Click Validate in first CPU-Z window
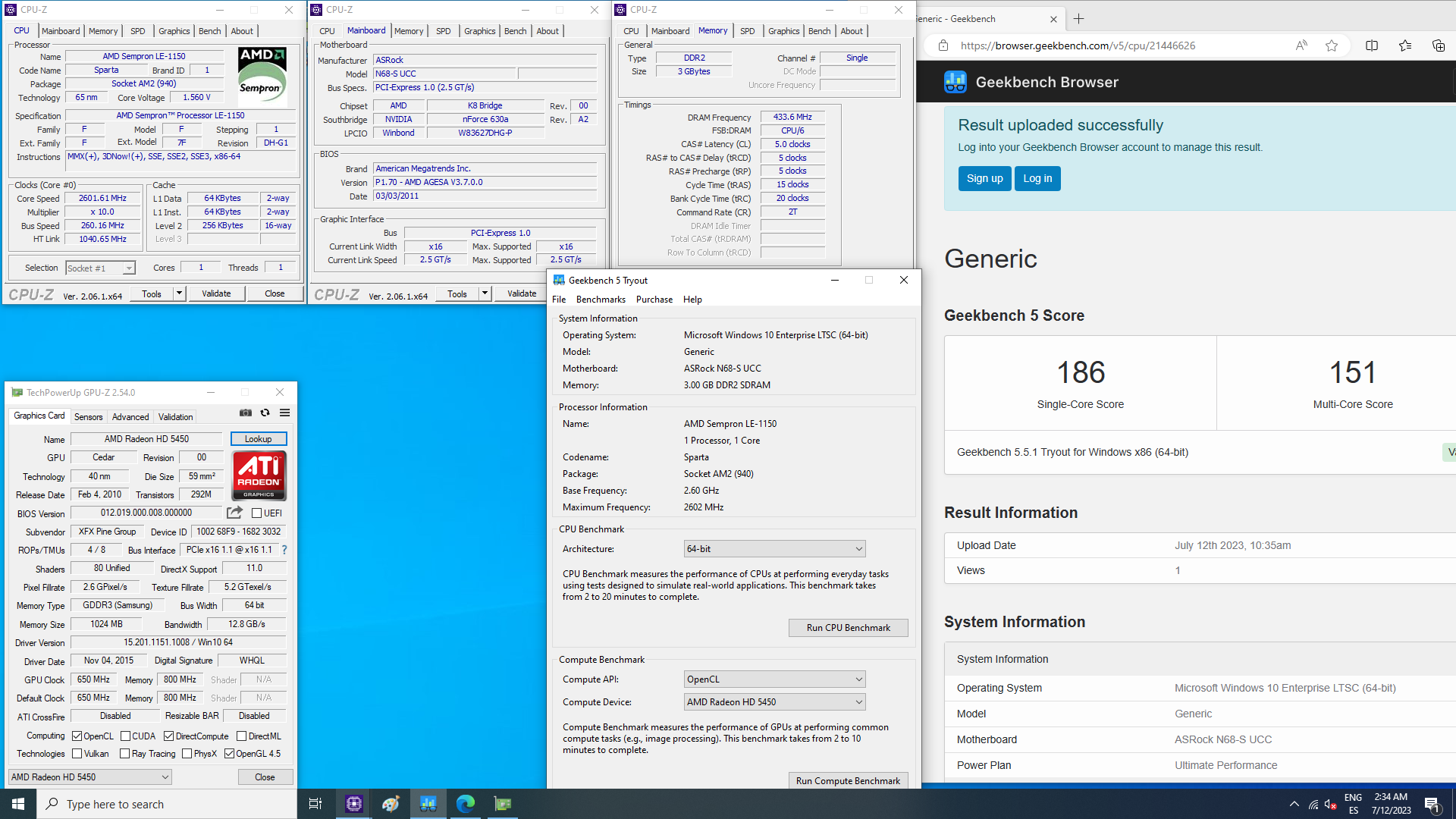Image resolution: width=1456 pixels, height=819 pixels. [x=216, y=293]
